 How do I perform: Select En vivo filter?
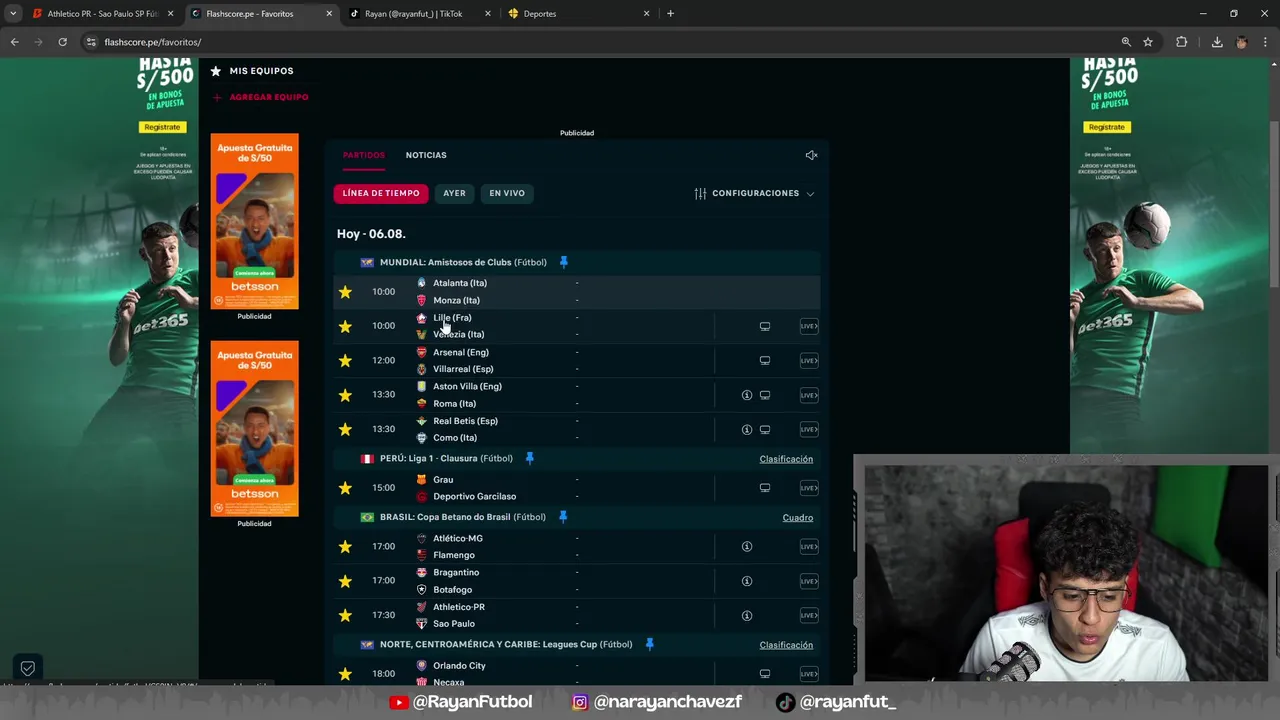[x=507, y=193]
